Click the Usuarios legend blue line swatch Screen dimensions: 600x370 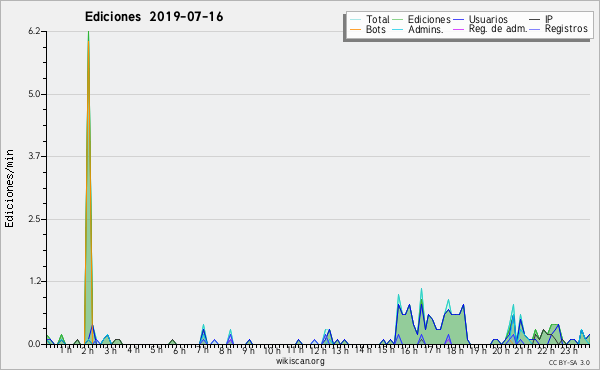pyautogui.click(x=458, y=20)
